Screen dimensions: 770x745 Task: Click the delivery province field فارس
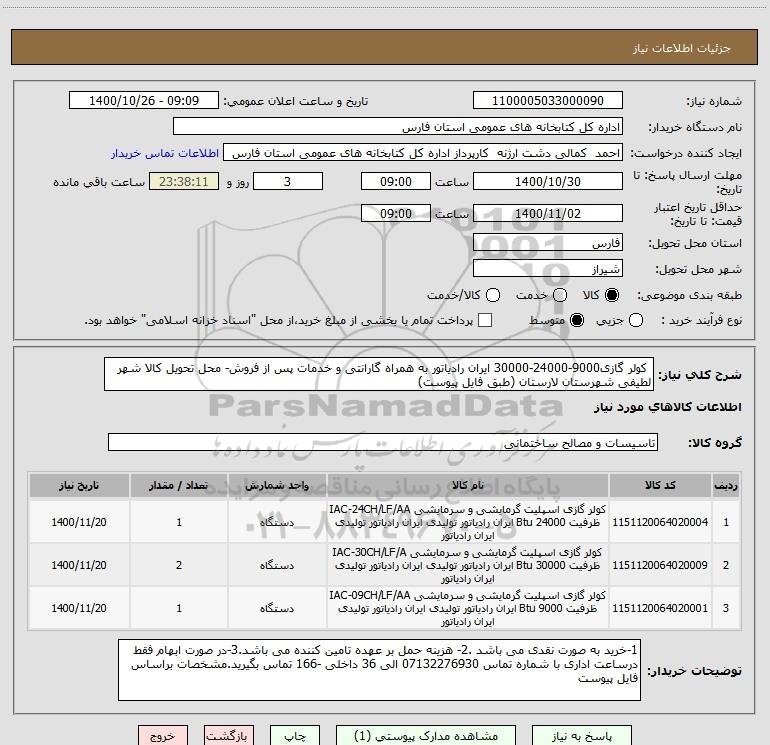(x=548, y=242)
